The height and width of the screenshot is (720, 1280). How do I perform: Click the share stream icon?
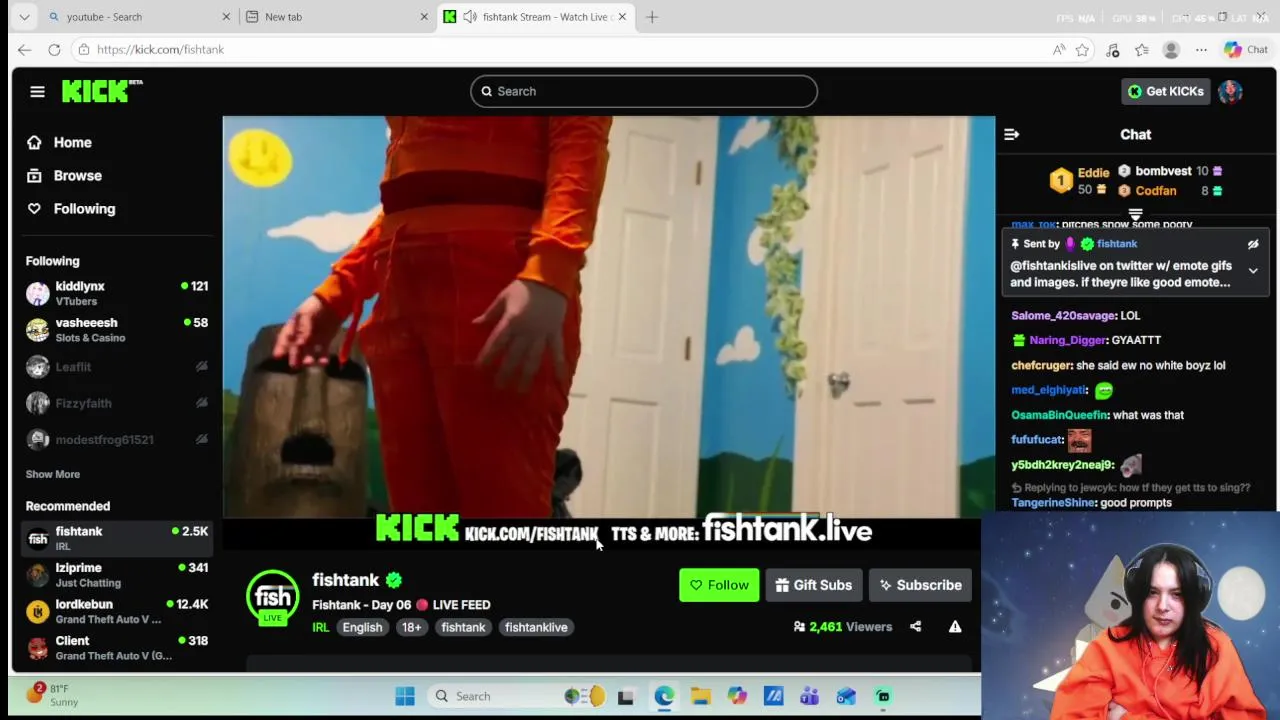[x=915, y=627]
